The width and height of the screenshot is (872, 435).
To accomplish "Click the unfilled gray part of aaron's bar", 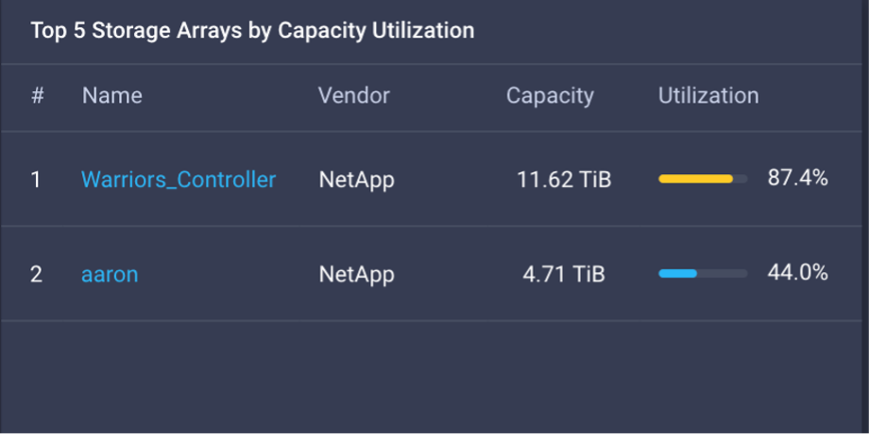I will pos(722,273).
